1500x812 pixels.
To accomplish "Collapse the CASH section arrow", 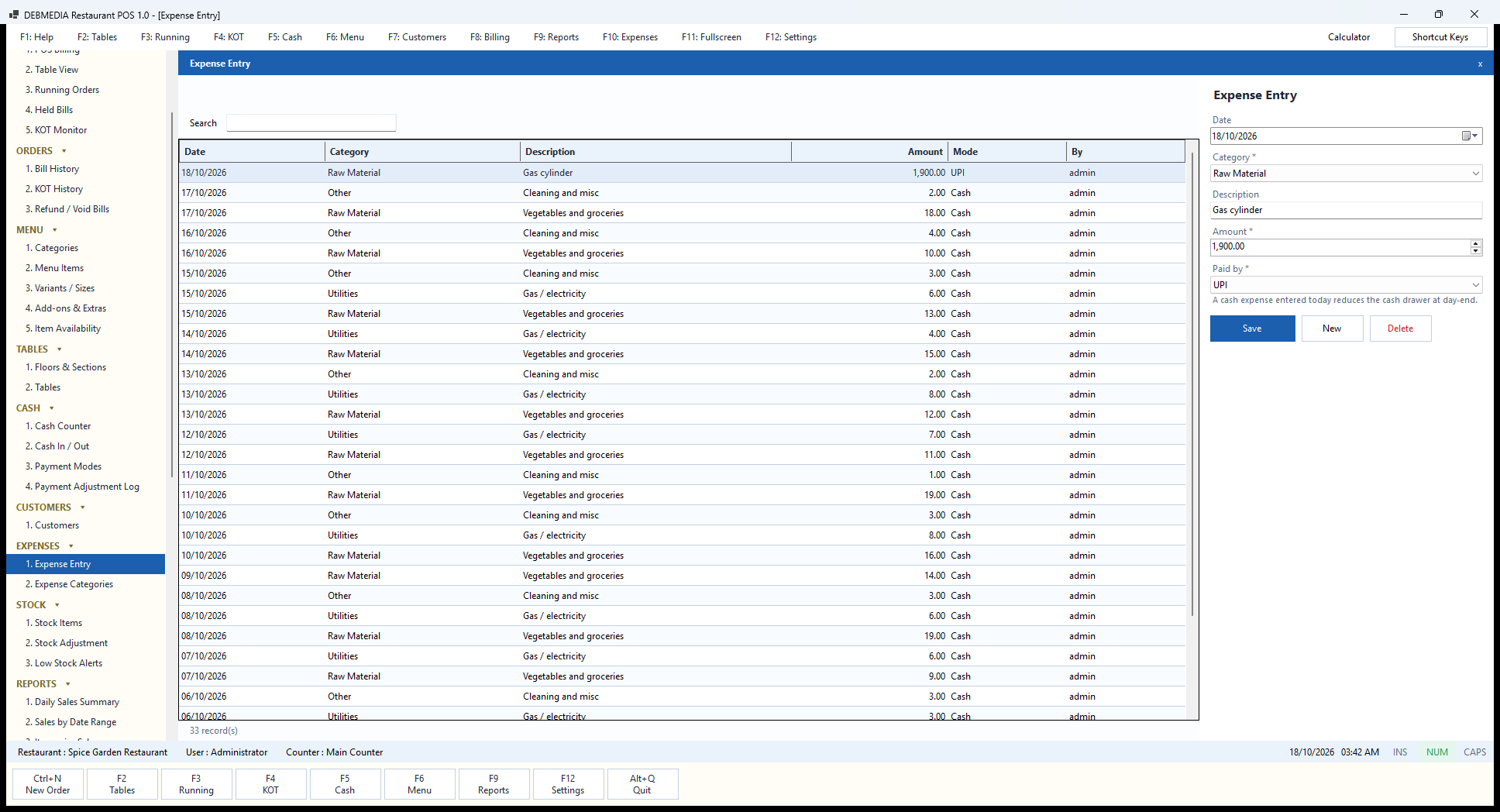I will coord(52,408).
